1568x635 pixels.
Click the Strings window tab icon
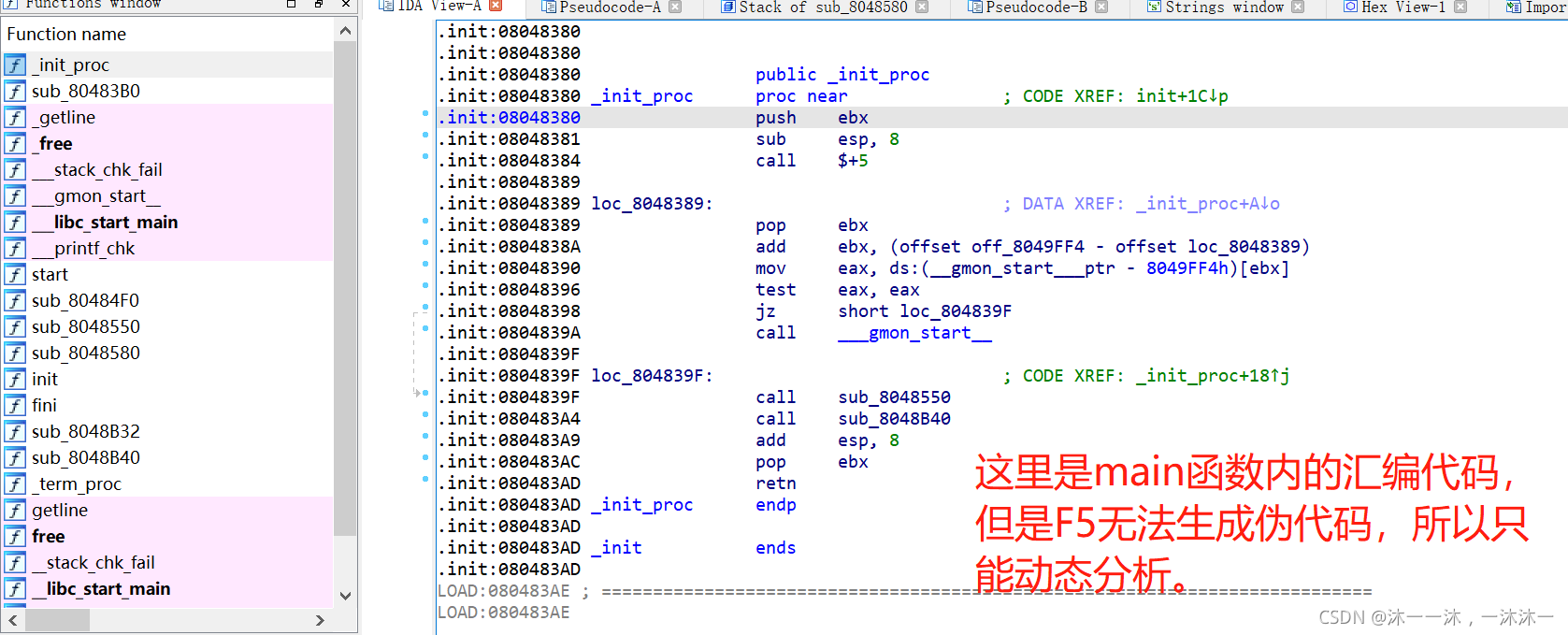[x=1154, y=7]
